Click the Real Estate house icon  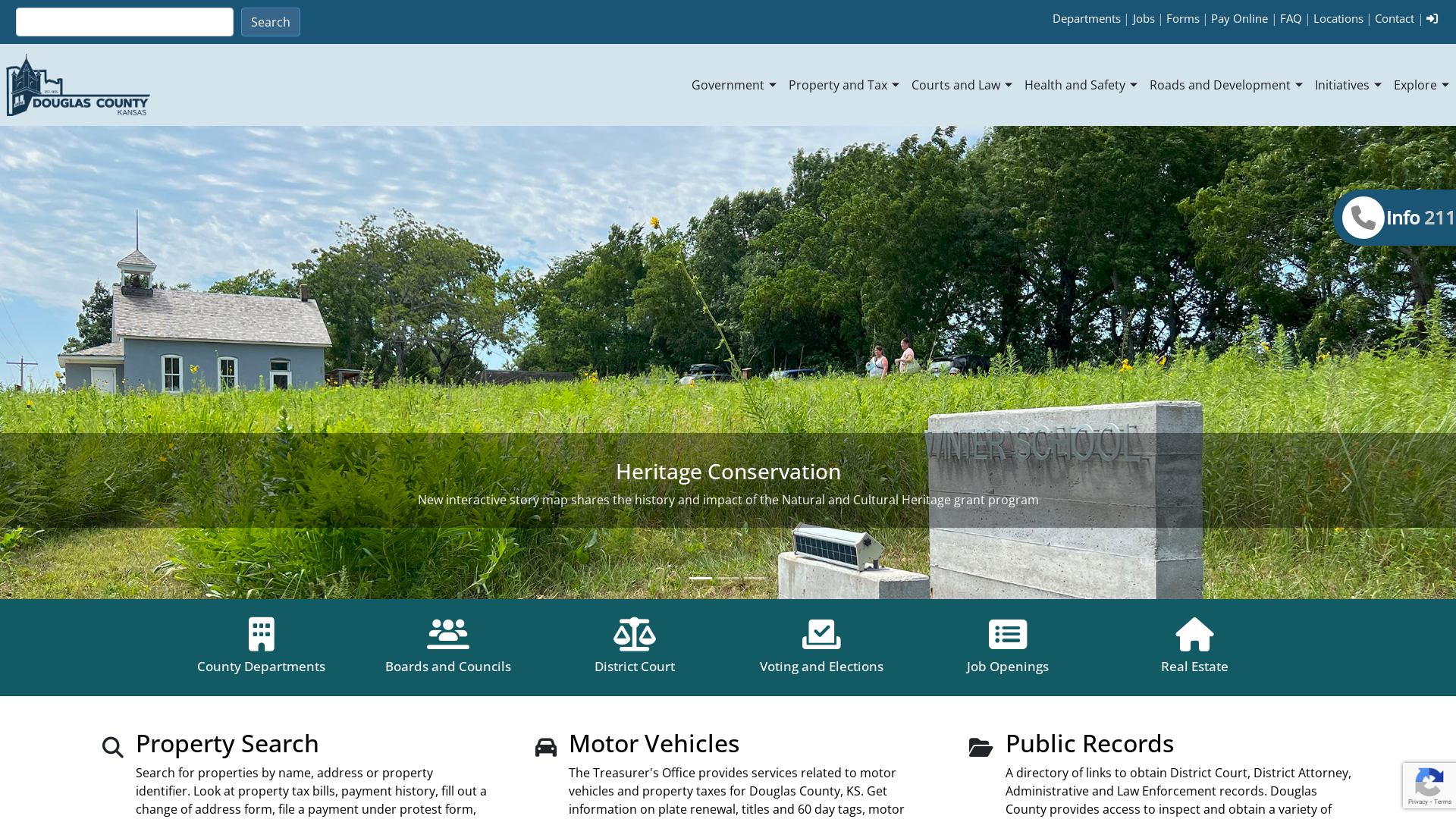(x=1194, y=634)
